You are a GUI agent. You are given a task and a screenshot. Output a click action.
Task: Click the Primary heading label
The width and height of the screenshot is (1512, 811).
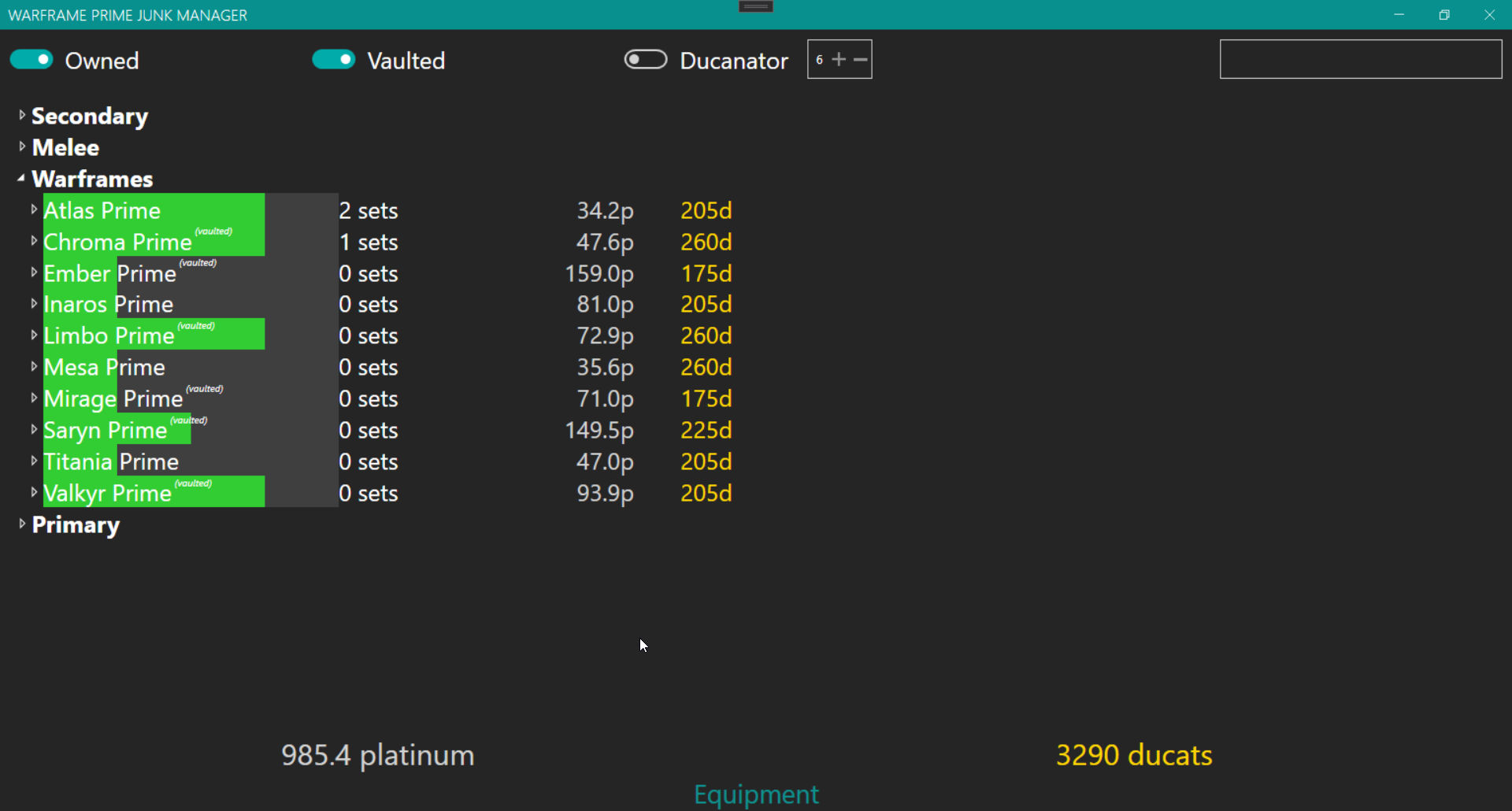click(76, 525)
